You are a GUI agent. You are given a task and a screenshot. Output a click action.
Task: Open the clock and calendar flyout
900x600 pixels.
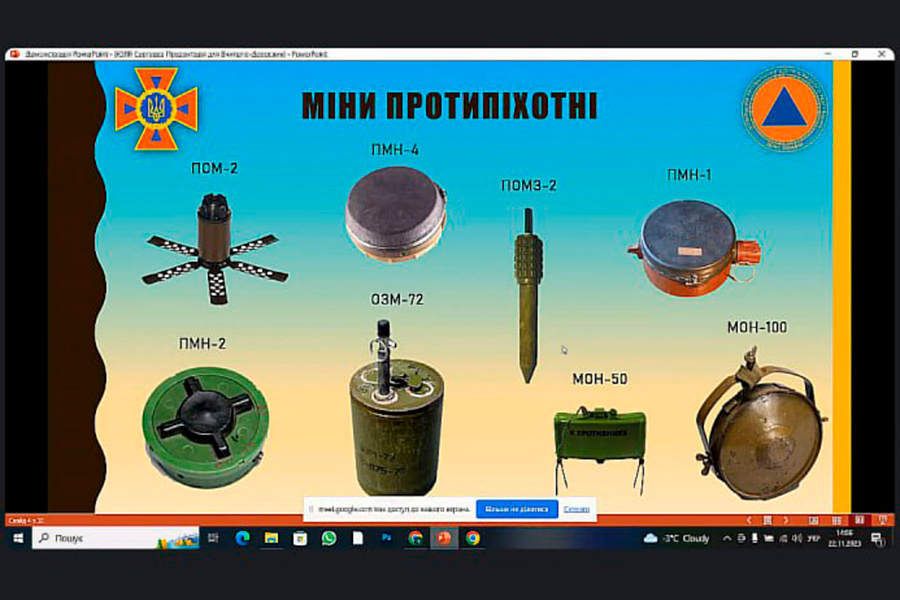coord(844,538)
